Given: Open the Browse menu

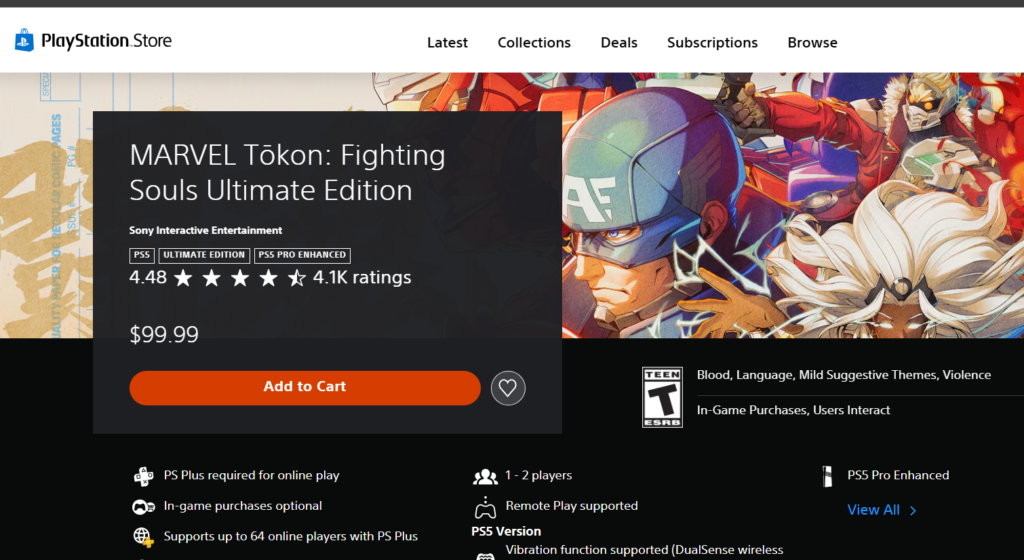Looking at the screenshot, I should pyautogui.click(x=812, y=42).
